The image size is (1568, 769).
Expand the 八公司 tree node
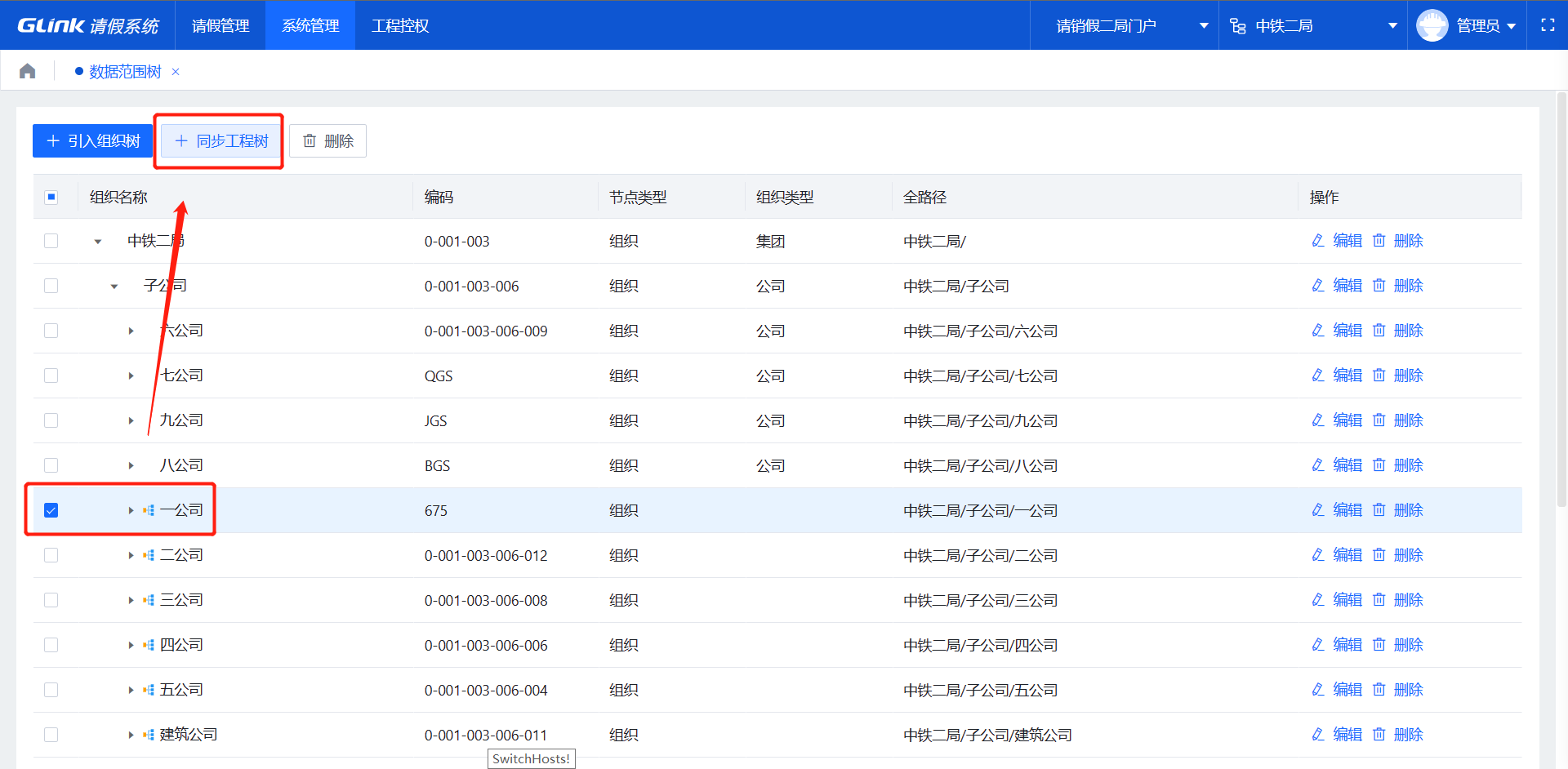coord(131,465)
